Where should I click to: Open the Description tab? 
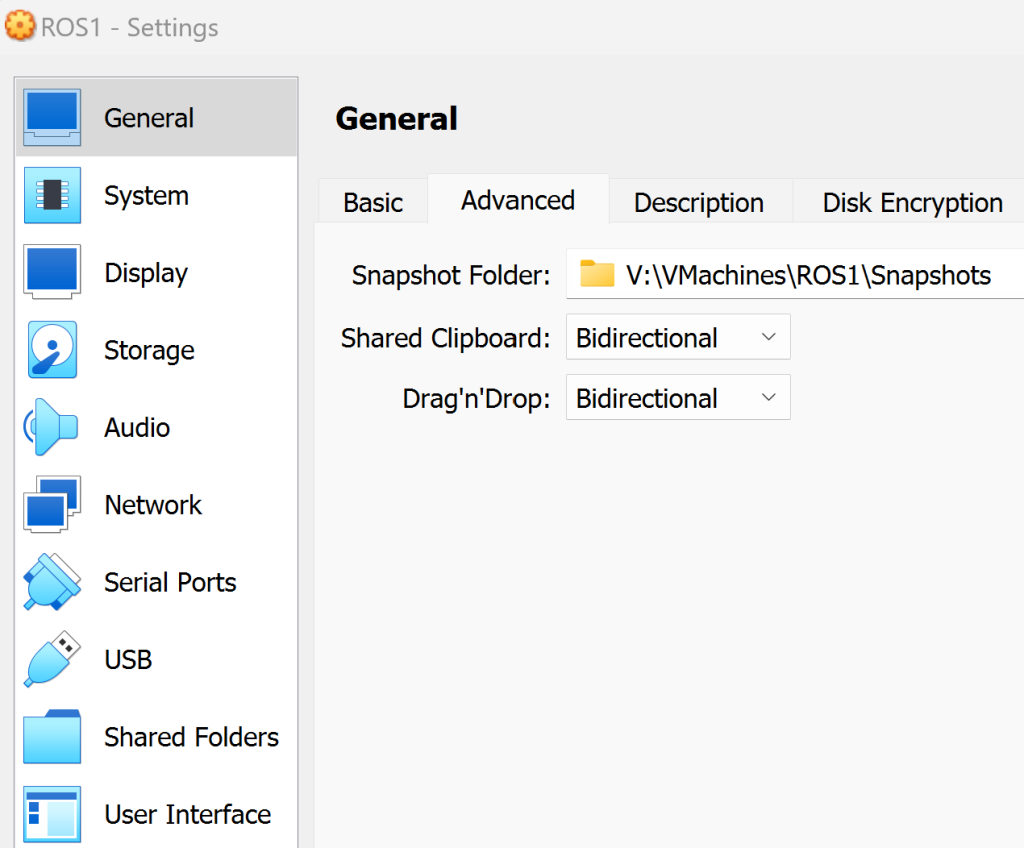pos(698,202)
